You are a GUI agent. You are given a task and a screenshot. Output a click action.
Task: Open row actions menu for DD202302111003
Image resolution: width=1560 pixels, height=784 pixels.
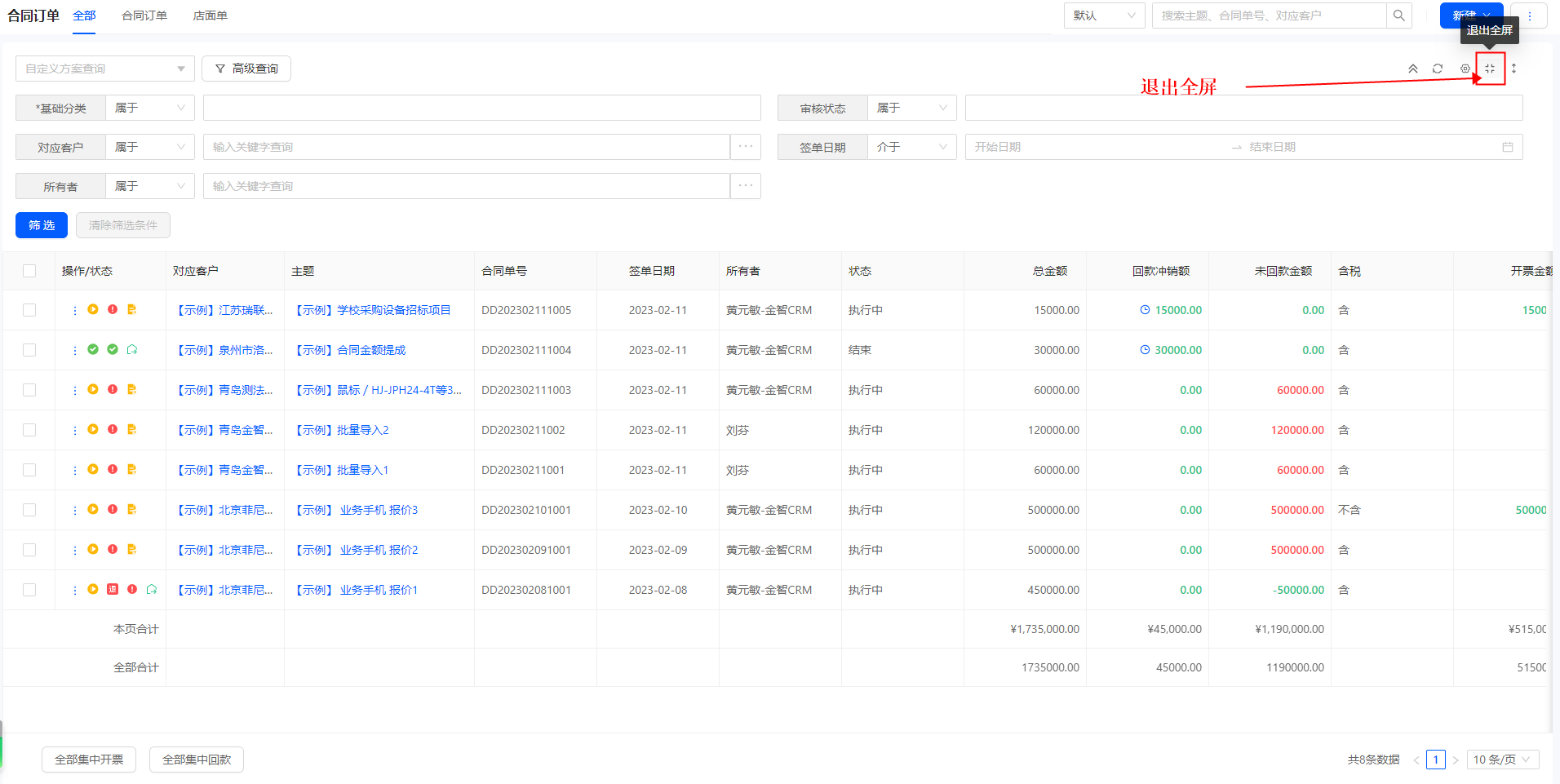75,390
